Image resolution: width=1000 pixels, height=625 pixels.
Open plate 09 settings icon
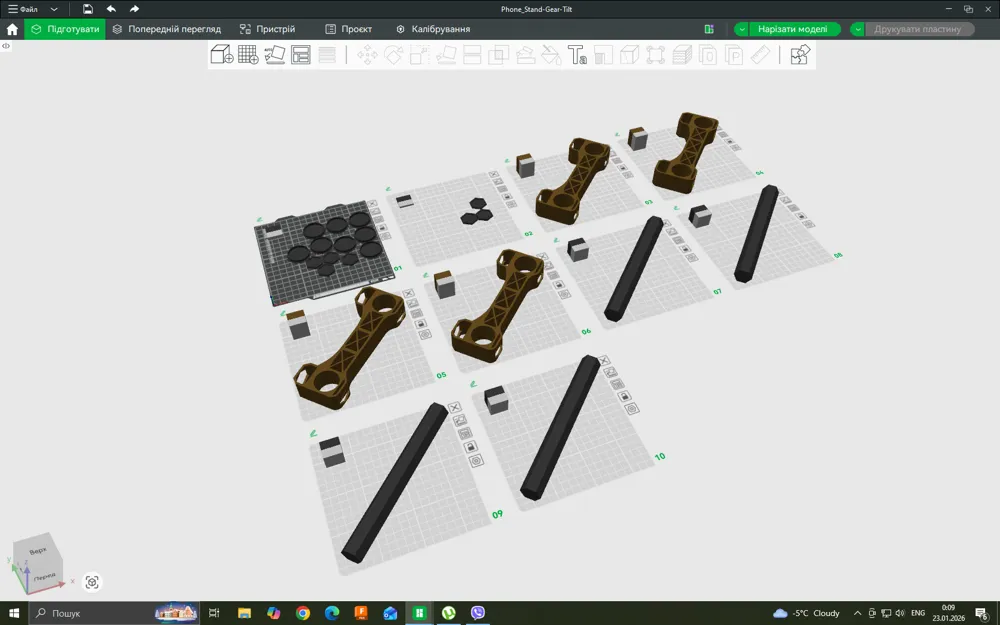[476, 460]
